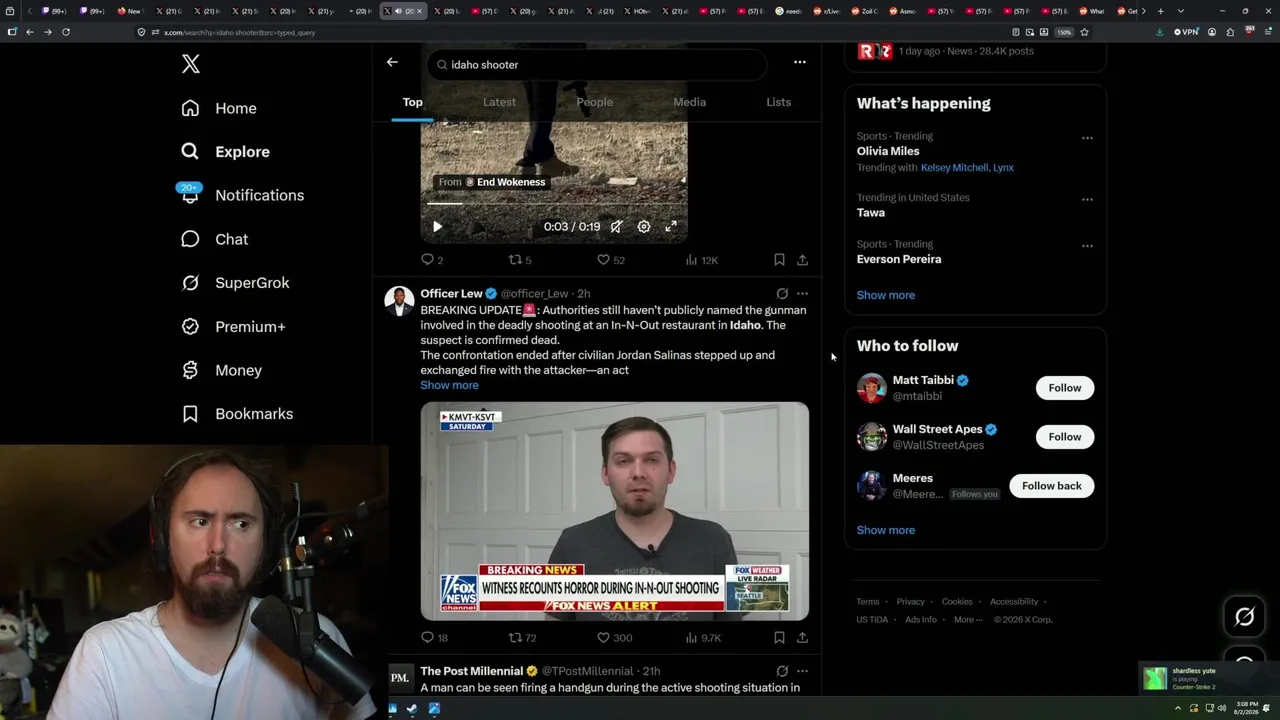Screen dimensions: 1280x720
Task: Open the Home feed icon
Action: pyautogui.click(x=190, y=108)
